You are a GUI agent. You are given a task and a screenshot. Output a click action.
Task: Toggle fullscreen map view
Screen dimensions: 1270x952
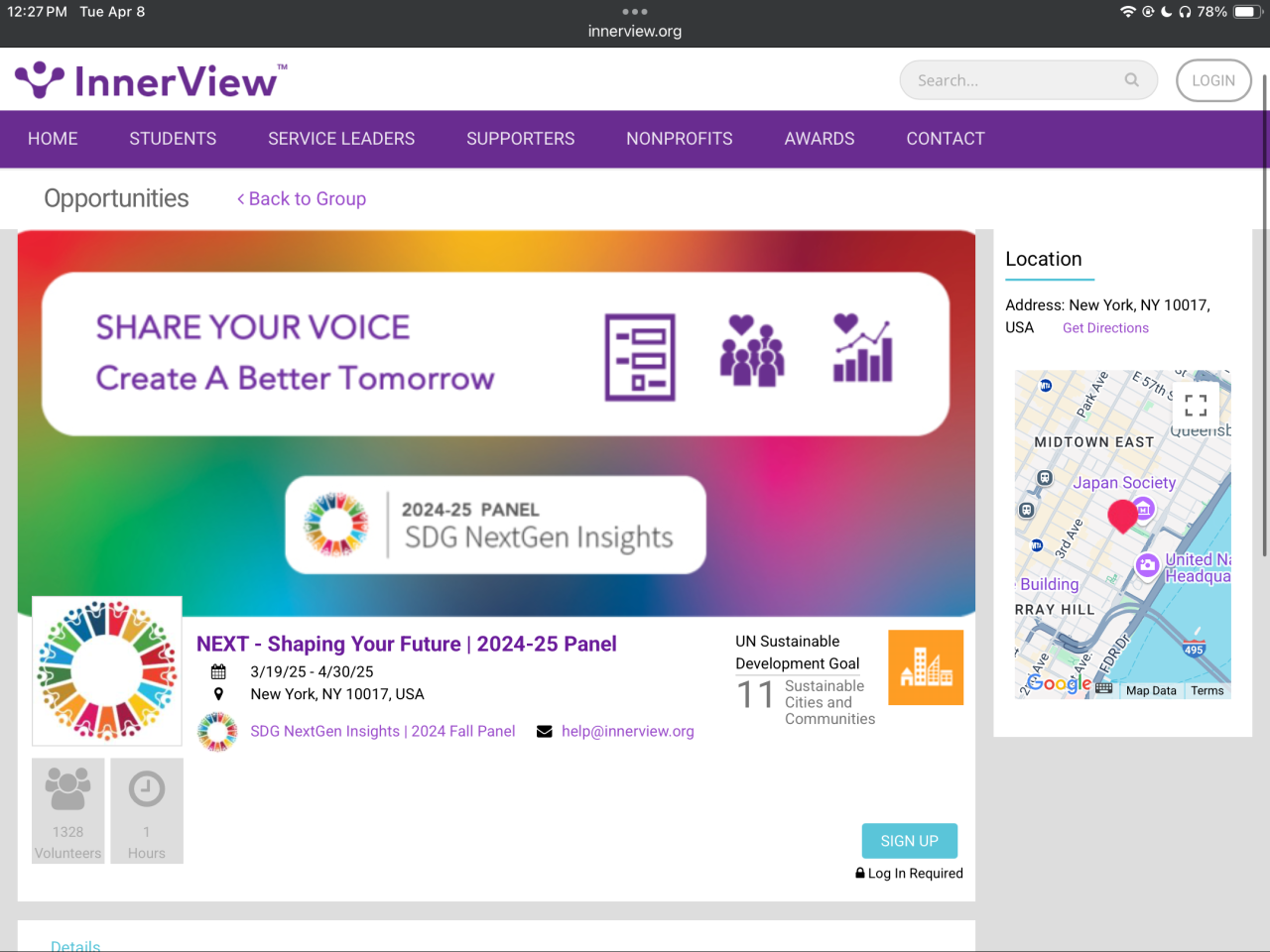(x=1196, y=405)
